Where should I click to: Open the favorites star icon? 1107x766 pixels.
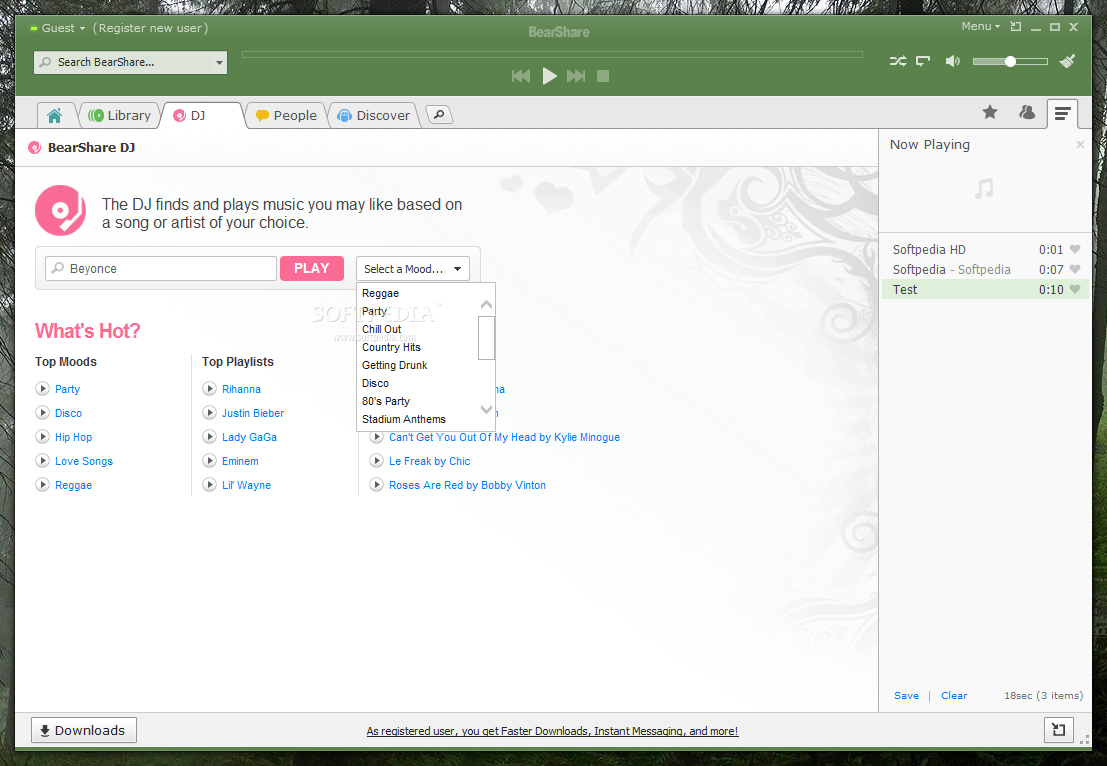click(x=990, y=112)
